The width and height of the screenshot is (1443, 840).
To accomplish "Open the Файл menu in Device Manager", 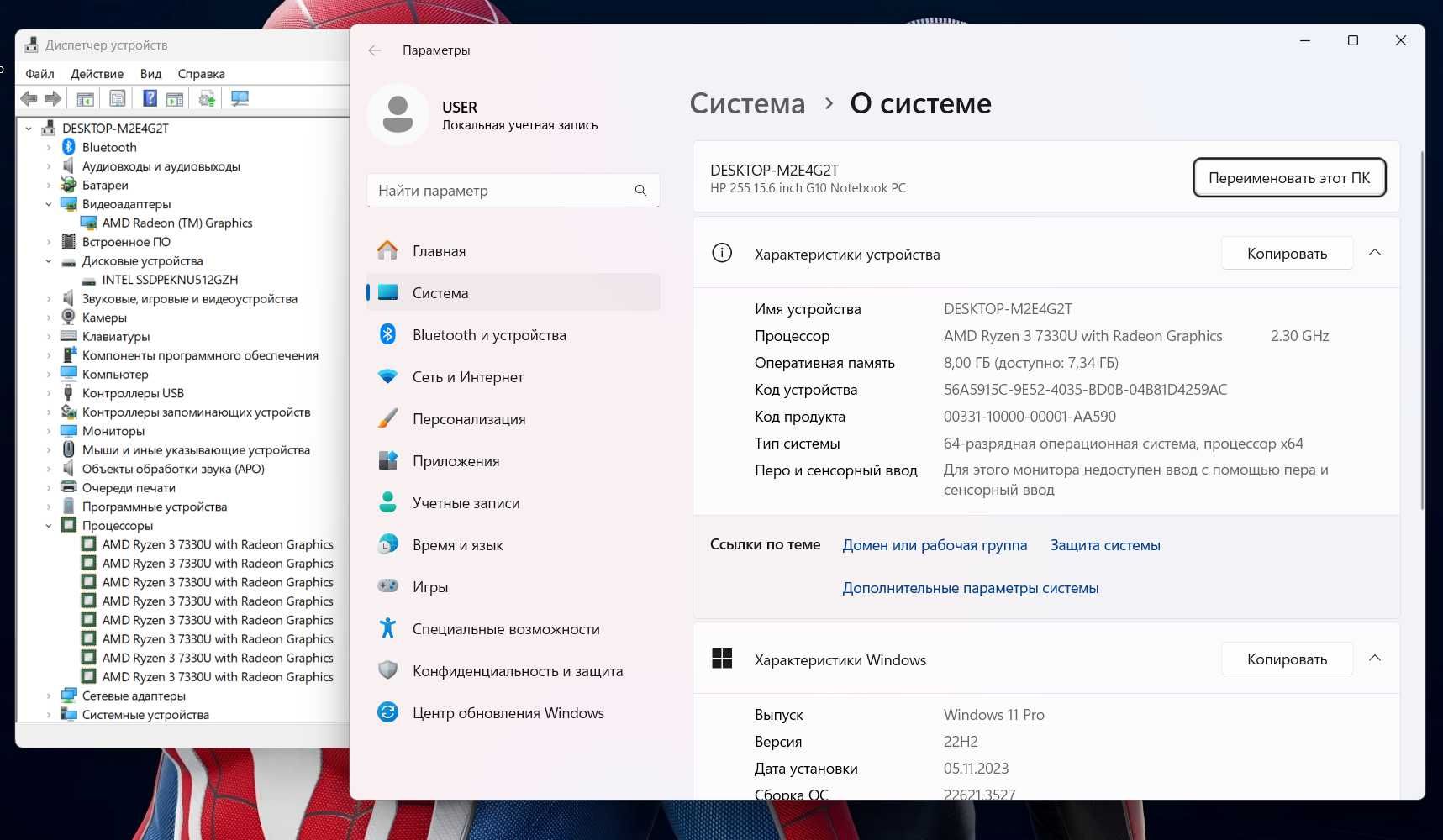I will (x=39, y=74).
